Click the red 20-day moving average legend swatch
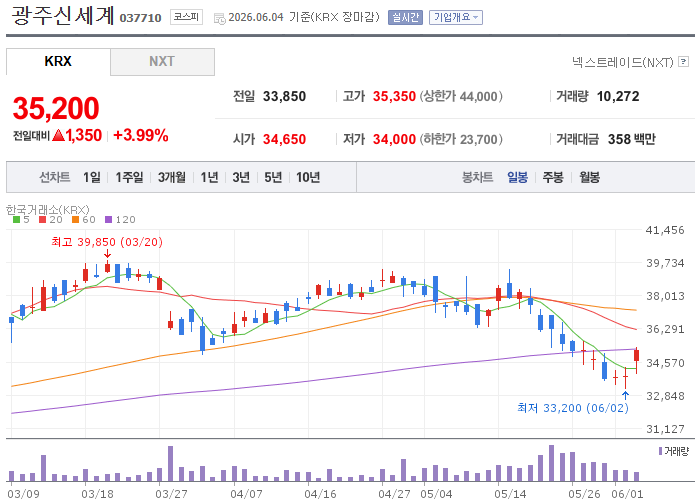The width and height of the screenshot is (695, 504). pos(43,219)
